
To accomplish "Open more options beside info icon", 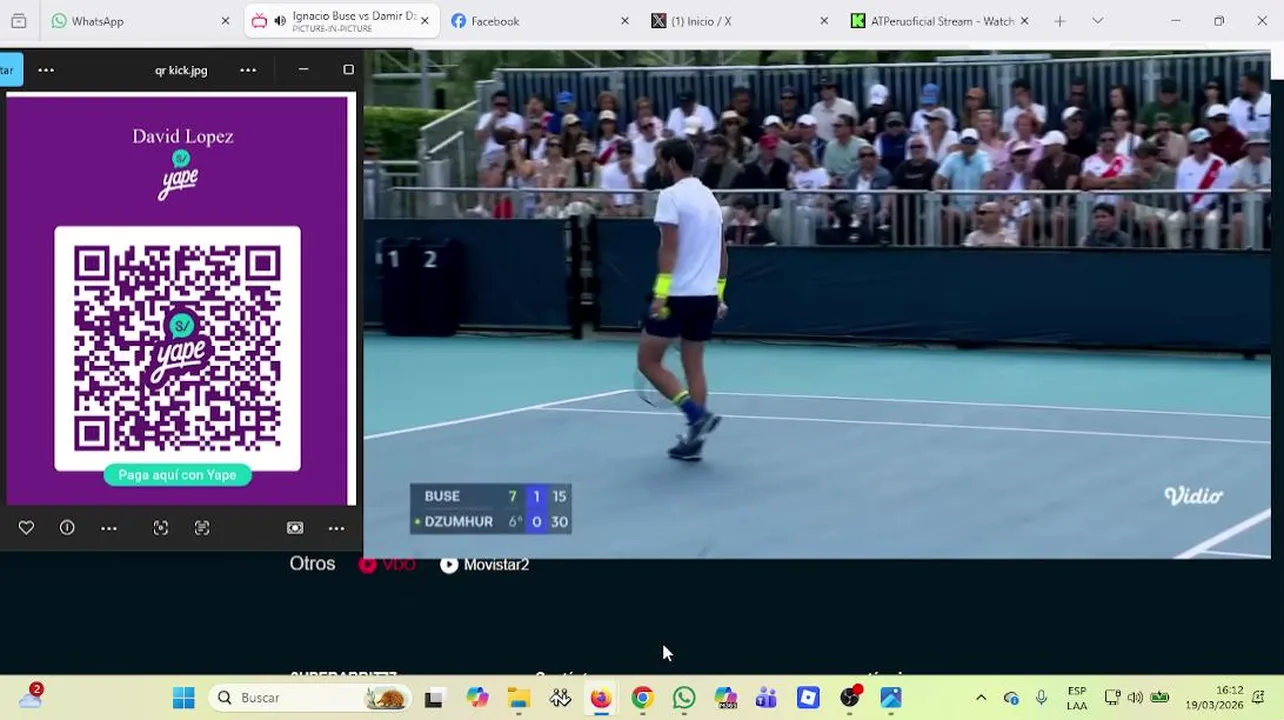I will click(109, 528).
